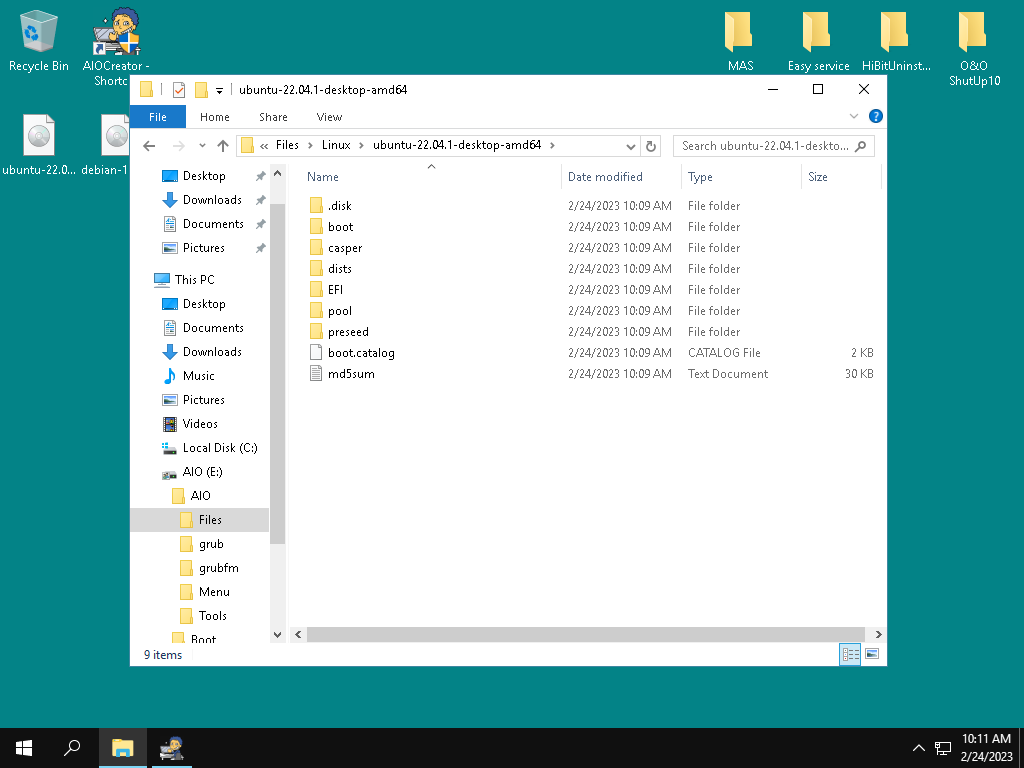Click Linux in the breadcrumb path

[336, 146]
